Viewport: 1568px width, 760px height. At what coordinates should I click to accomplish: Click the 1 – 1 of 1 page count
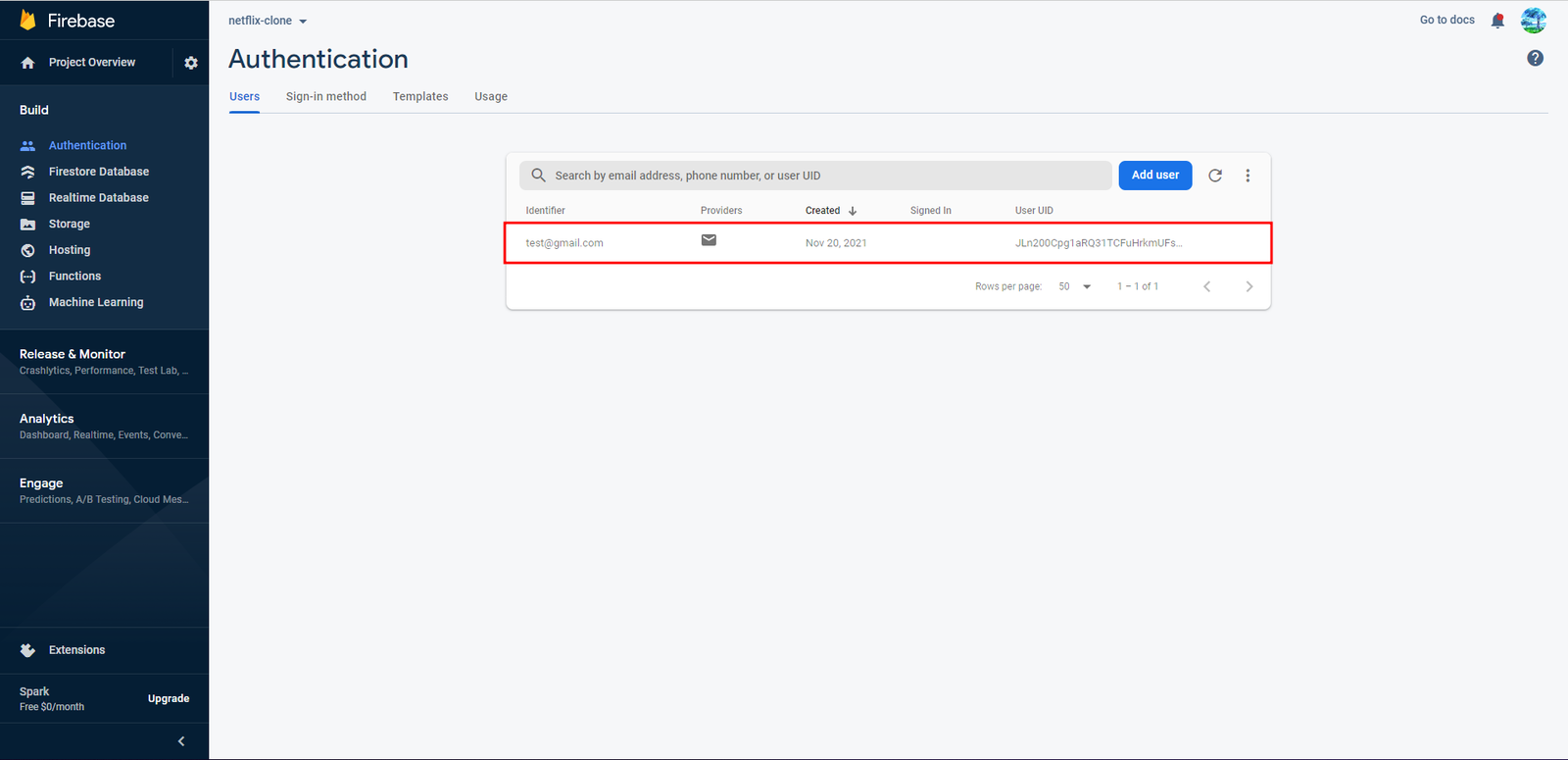pyautogui.click(x=1138, y=286)
